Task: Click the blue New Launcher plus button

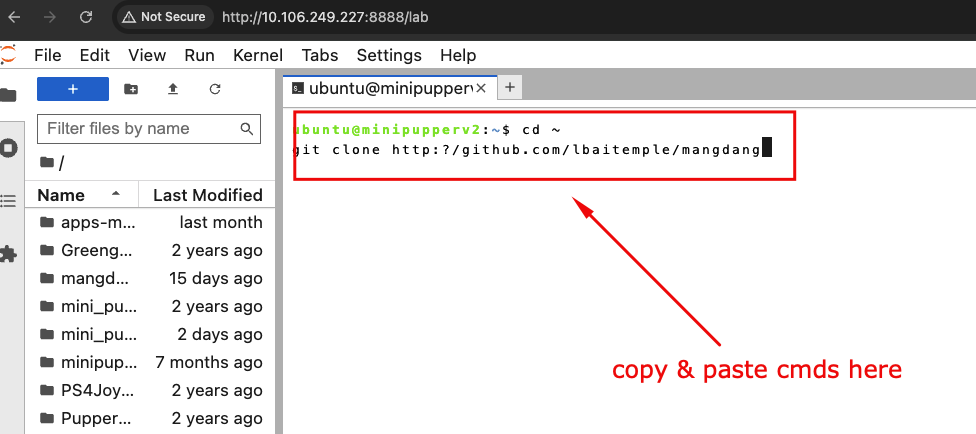Action: 72,89
